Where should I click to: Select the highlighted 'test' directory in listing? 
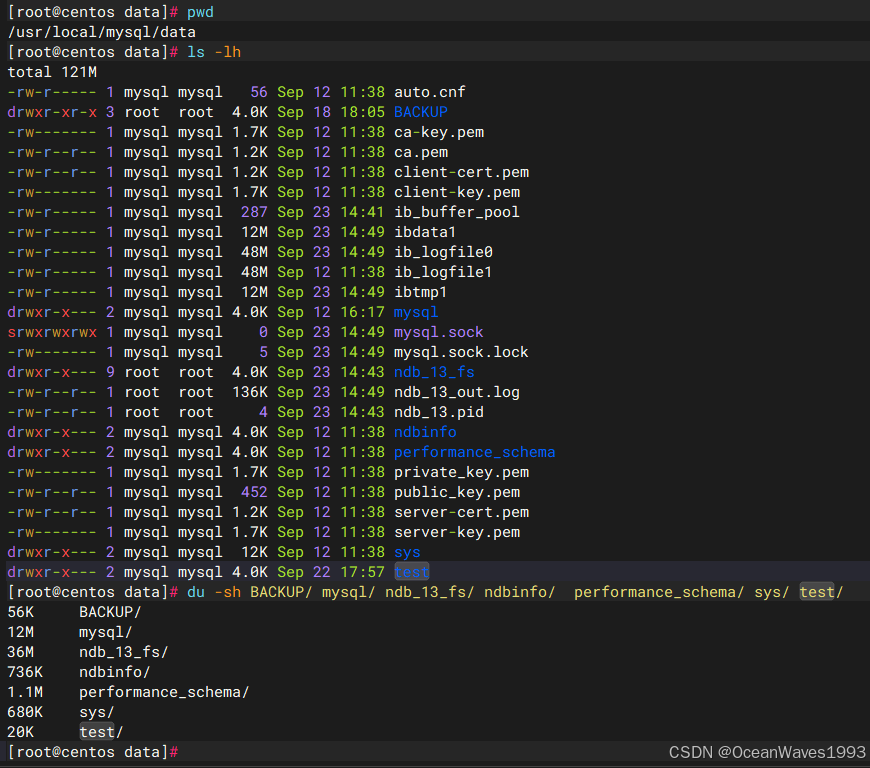coord(412,572)
